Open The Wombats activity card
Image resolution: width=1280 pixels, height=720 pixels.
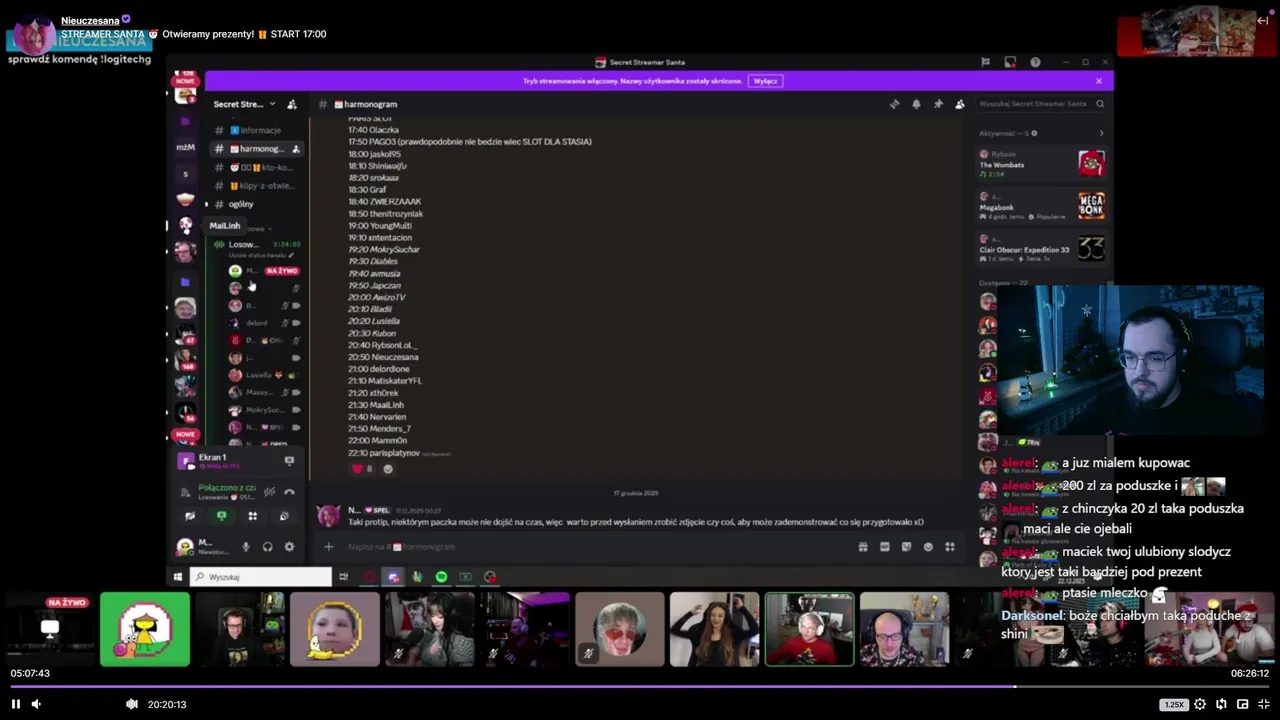(1041, 163)
